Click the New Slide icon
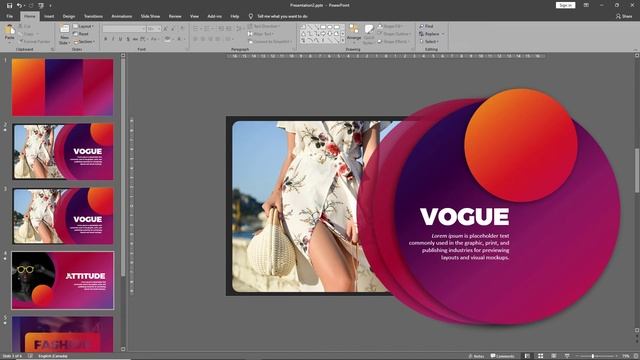 64,29
